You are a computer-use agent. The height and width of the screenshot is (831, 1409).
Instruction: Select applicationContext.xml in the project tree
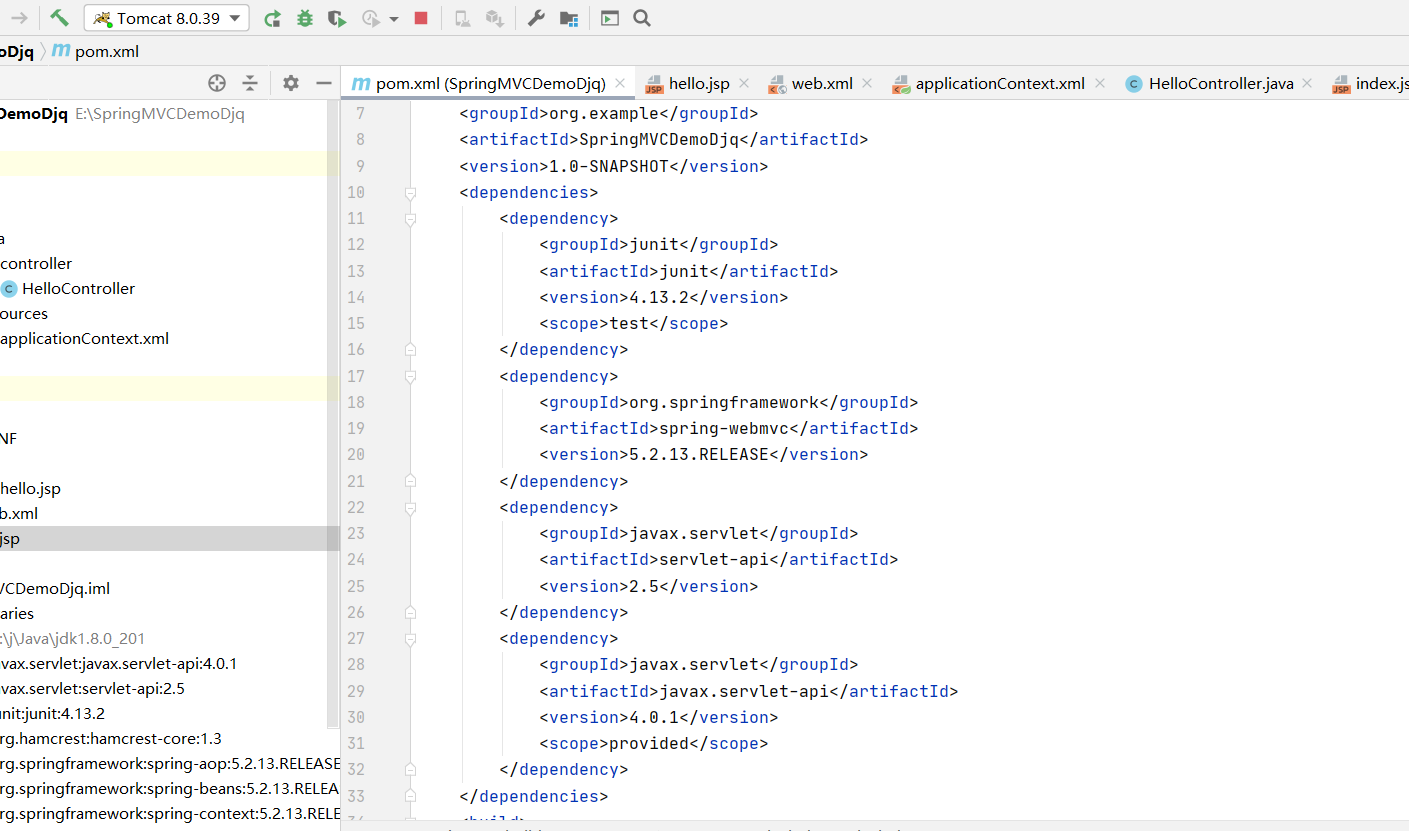[x=84, y=338]
